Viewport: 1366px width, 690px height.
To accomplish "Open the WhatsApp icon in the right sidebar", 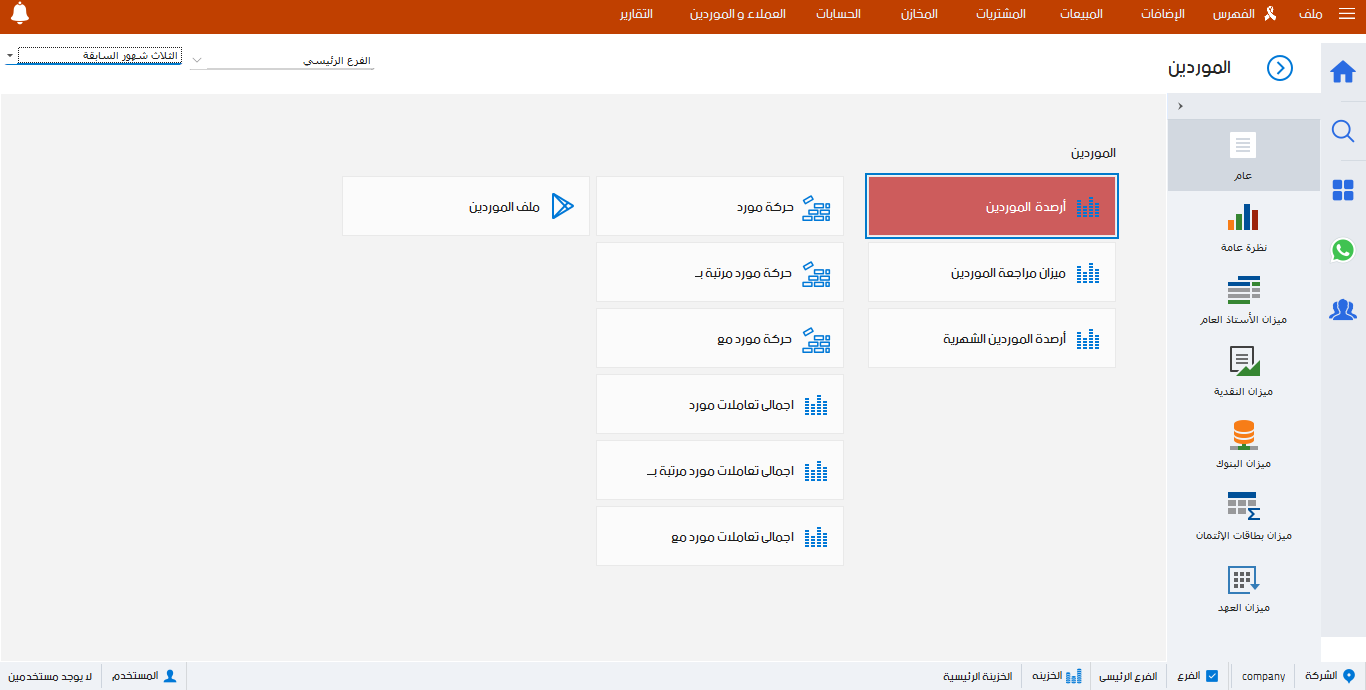I will (x=1344, y=250).
